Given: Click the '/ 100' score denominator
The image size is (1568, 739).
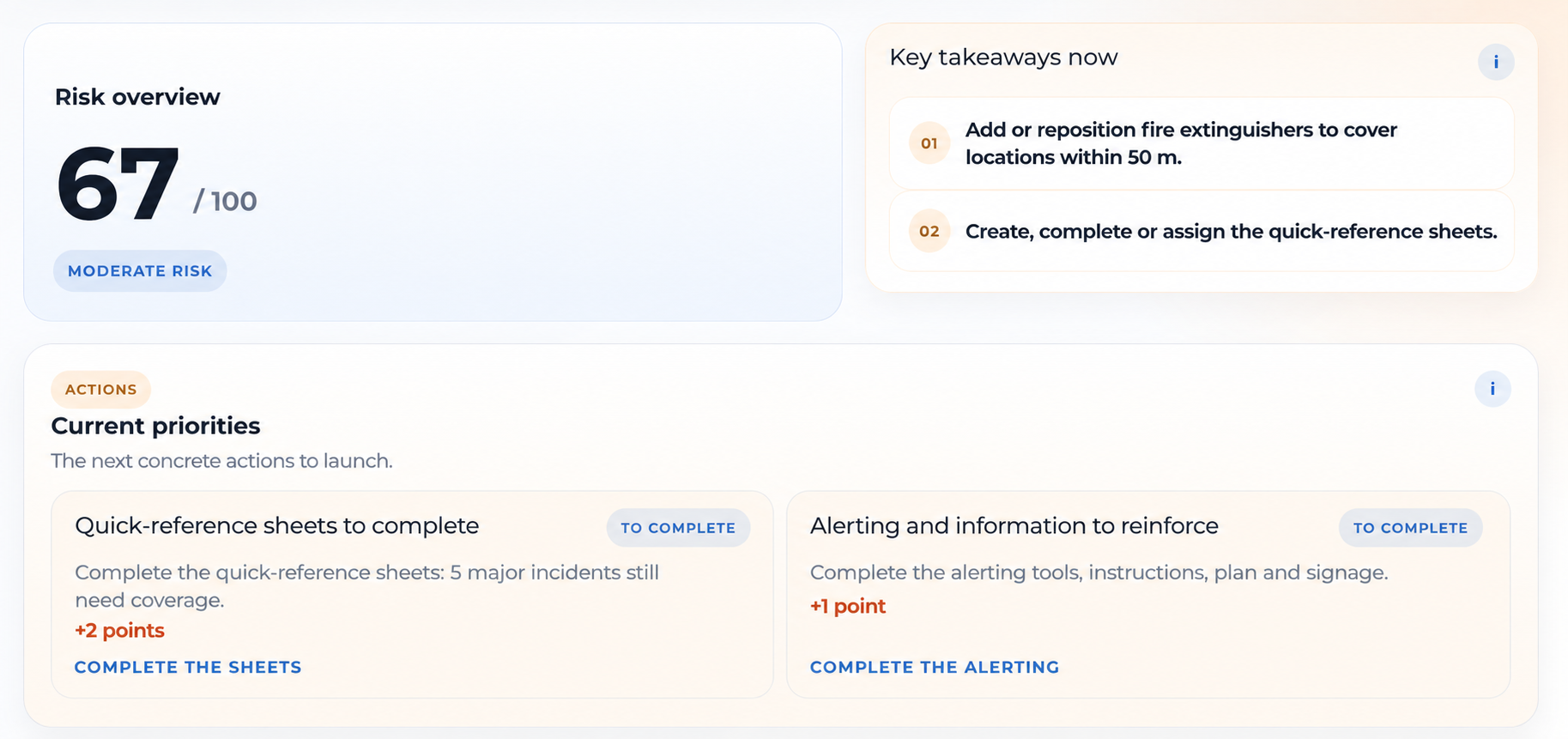Looking at the screenshot, I should [225, 201].
